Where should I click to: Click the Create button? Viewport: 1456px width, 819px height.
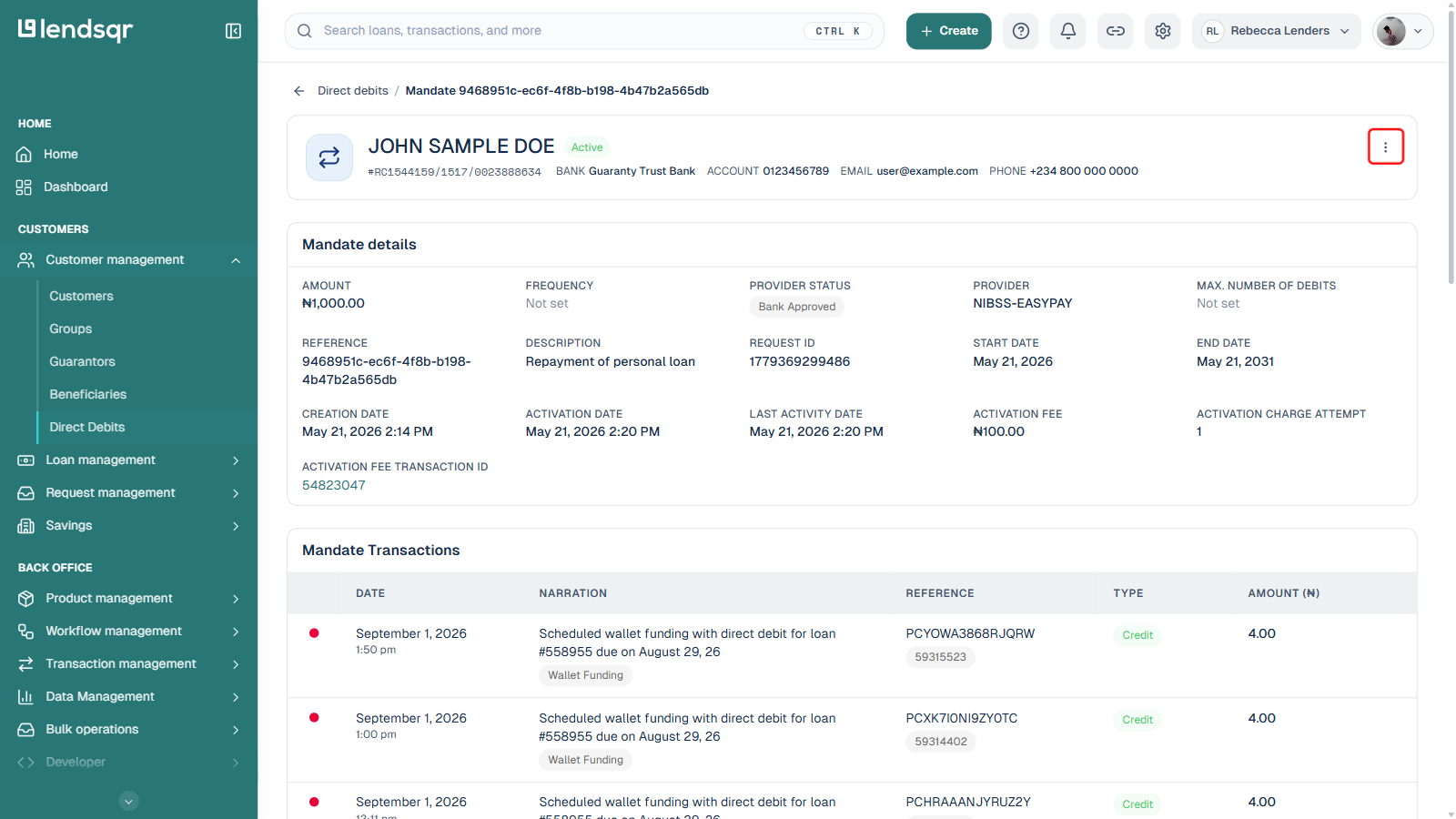tap(949, 31)
